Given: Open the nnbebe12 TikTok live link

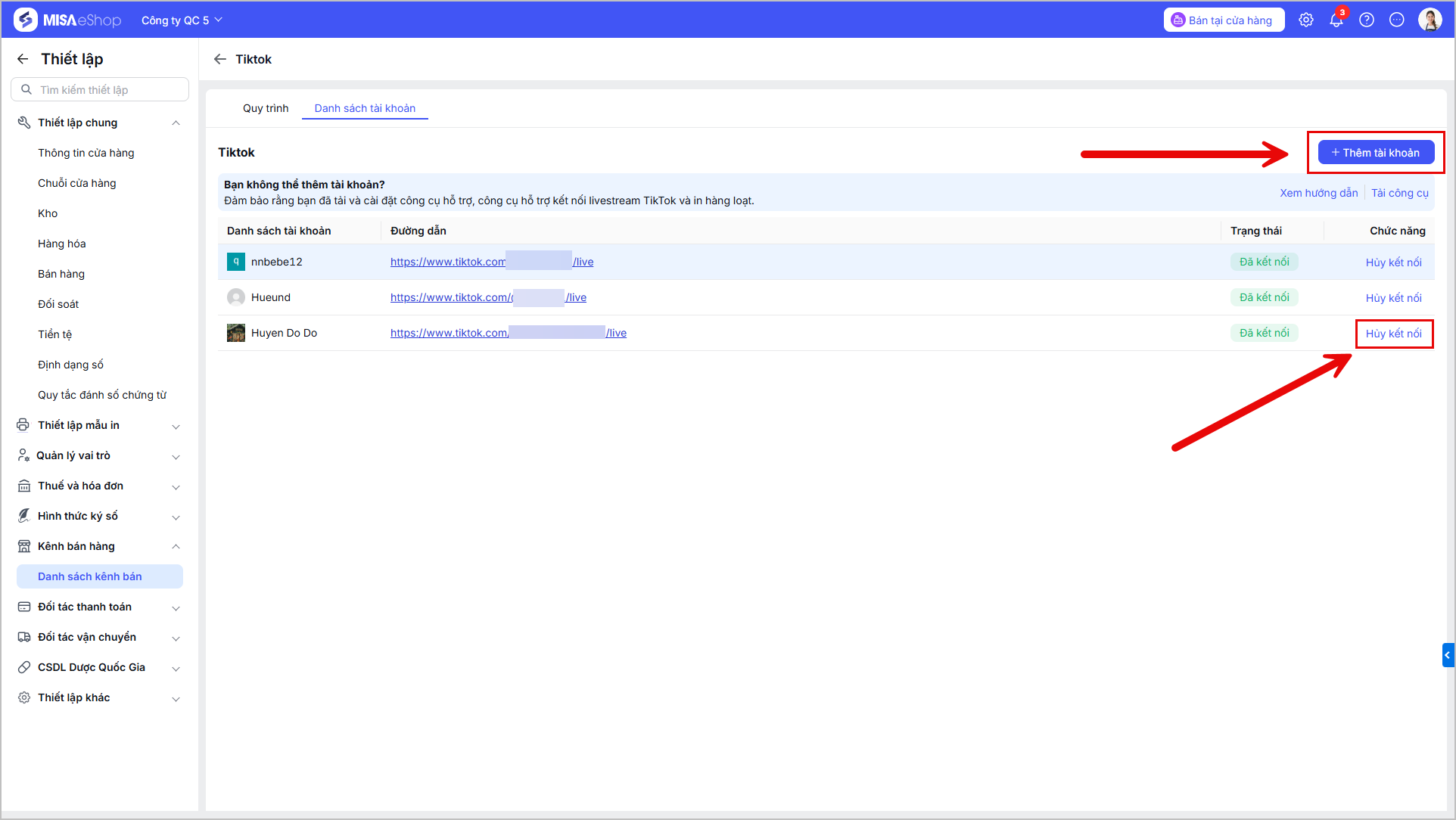Looking at the screenshot, I should (492, 262).
